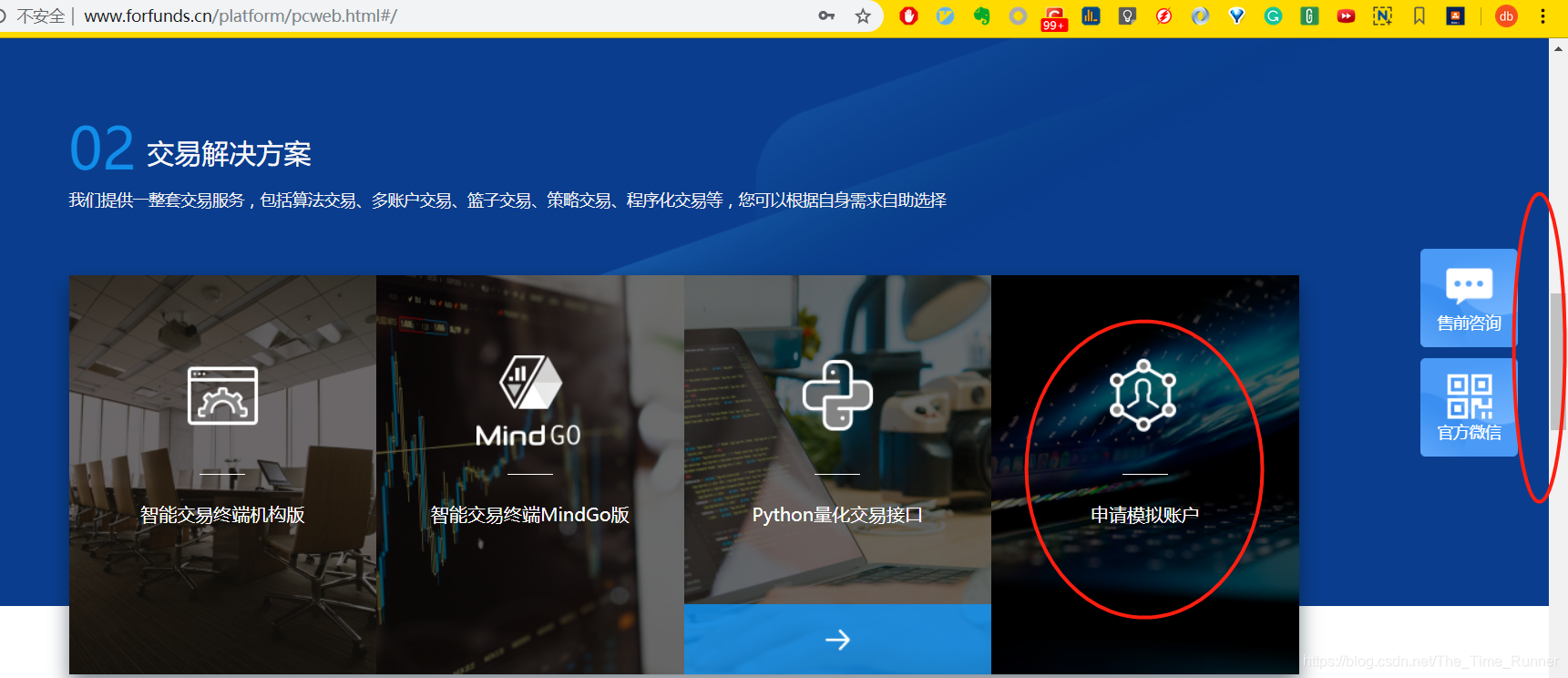Click the description starting 我们提供一整套交易服务
This screenshot has width=1568, height=678.
(507, 200)
